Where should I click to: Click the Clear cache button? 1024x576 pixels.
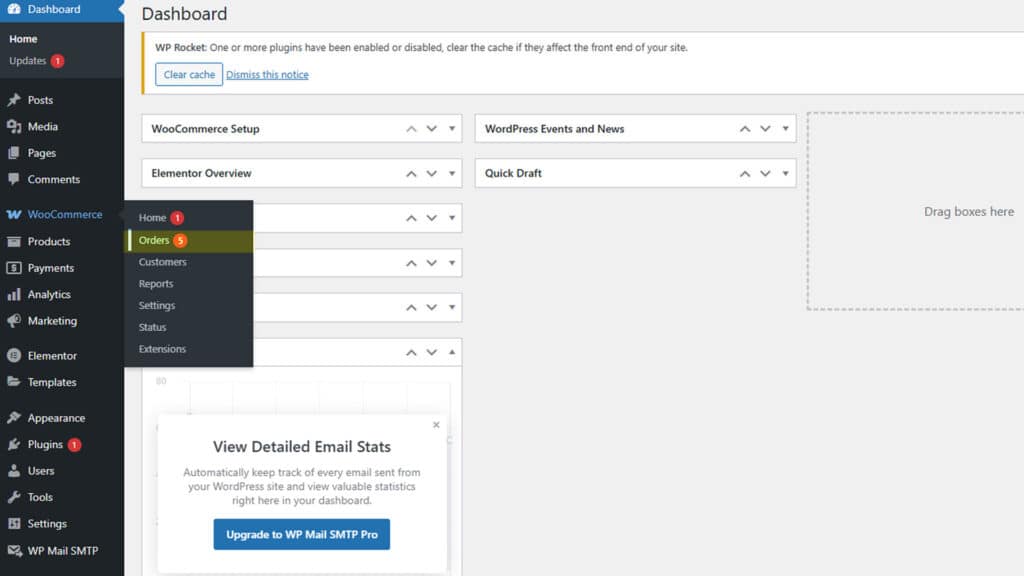pos(189,74)
